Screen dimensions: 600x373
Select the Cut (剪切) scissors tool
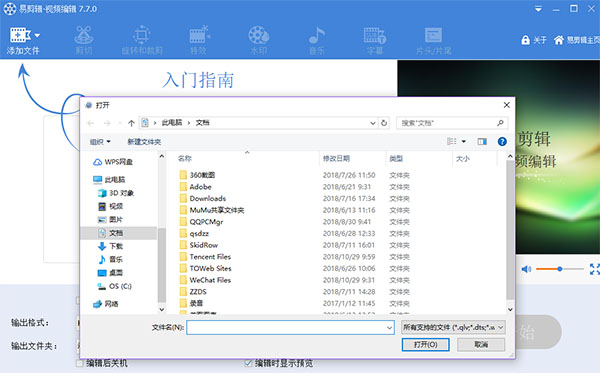click(x=84, y=40)
